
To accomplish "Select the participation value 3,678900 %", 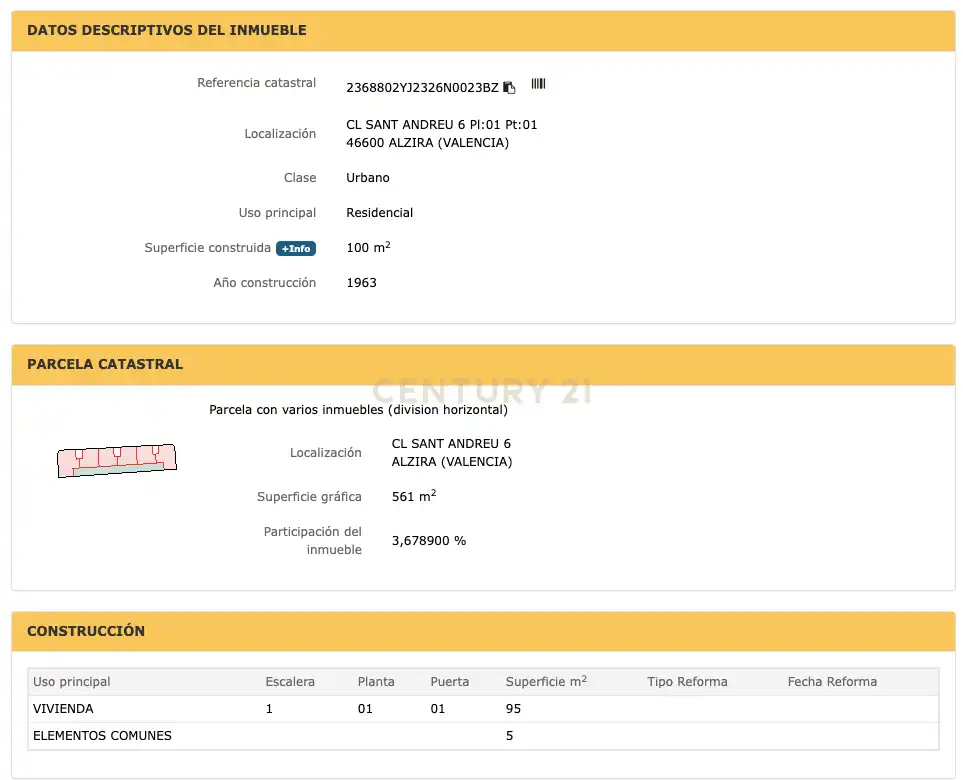I will point(429,540).
